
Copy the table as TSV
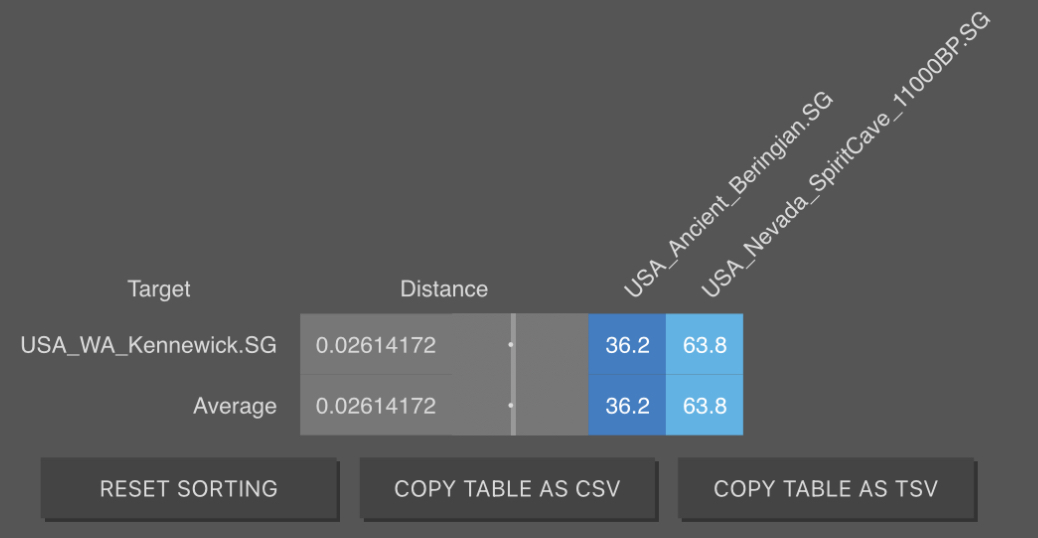pyautogui.click(x=826, y=488)
